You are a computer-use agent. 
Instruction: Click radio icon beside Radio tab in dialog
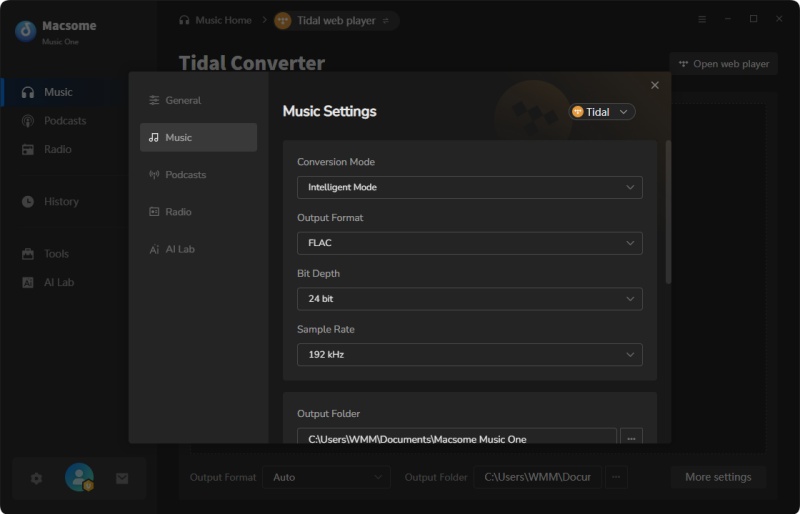pyautogui.click(x=154, y=212)
